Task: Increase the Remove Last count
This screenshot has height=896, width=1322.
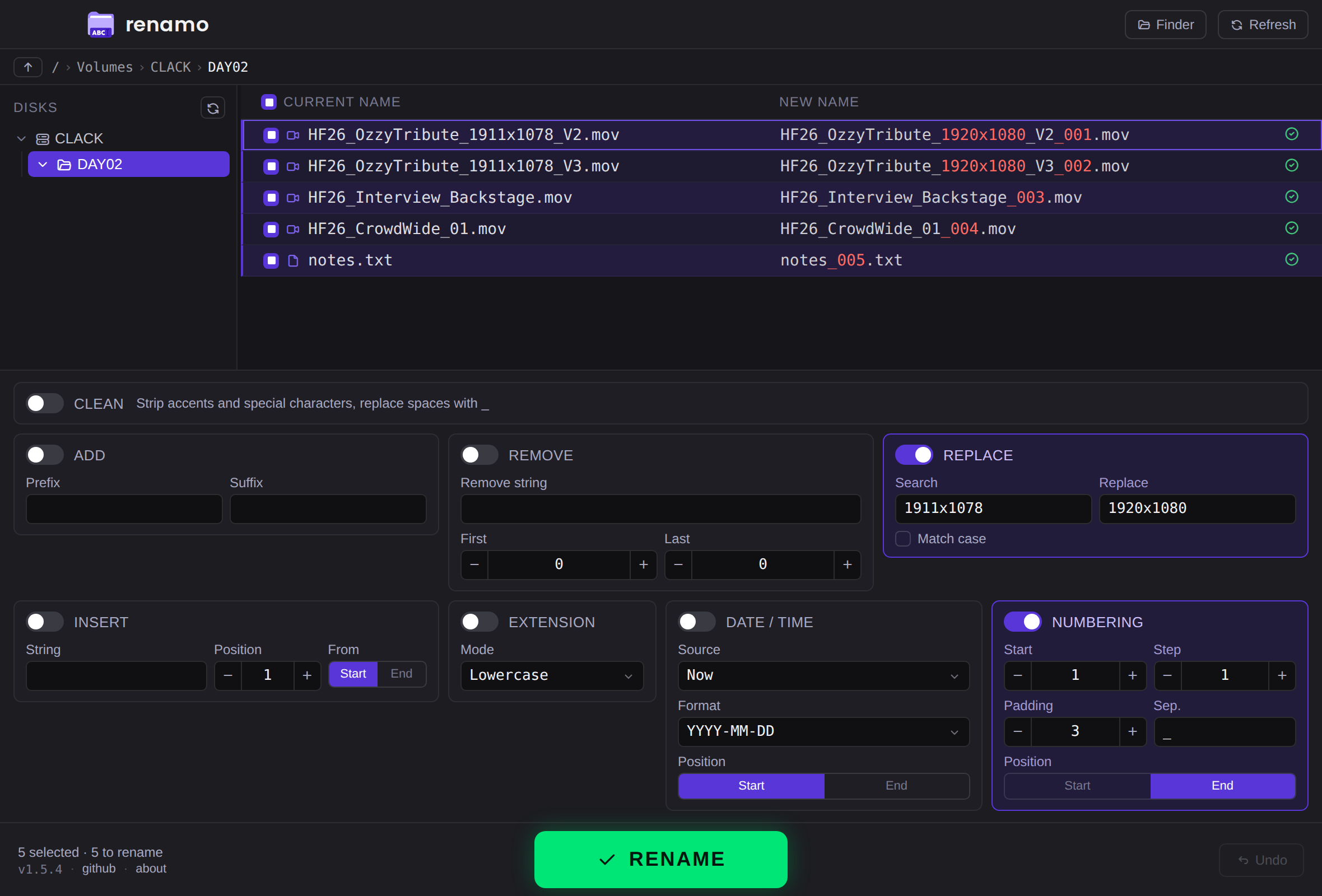Action: click(847, 564)
